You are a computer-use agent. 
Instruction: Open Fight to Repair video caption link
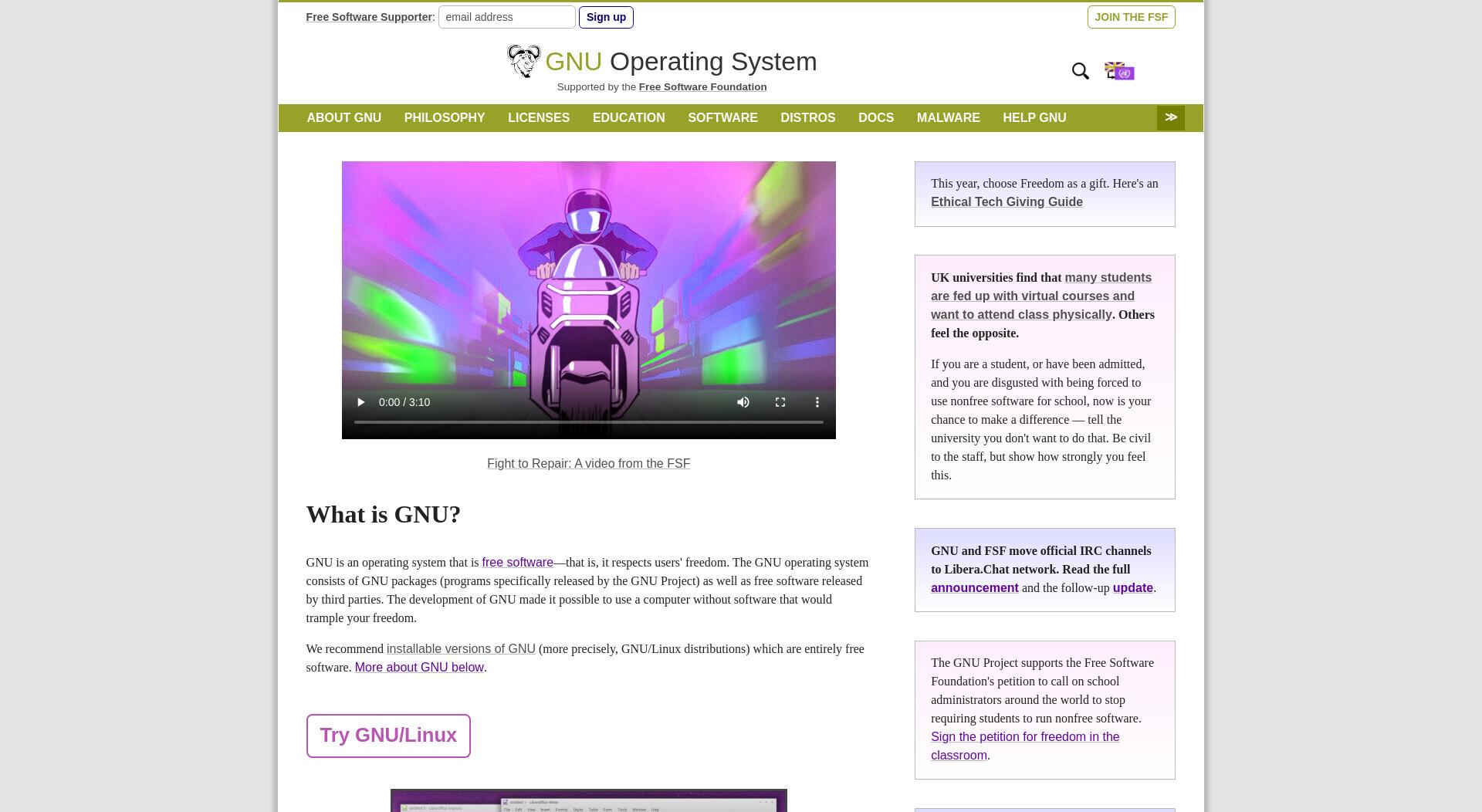pyautogui.click(x=588, y=464)
